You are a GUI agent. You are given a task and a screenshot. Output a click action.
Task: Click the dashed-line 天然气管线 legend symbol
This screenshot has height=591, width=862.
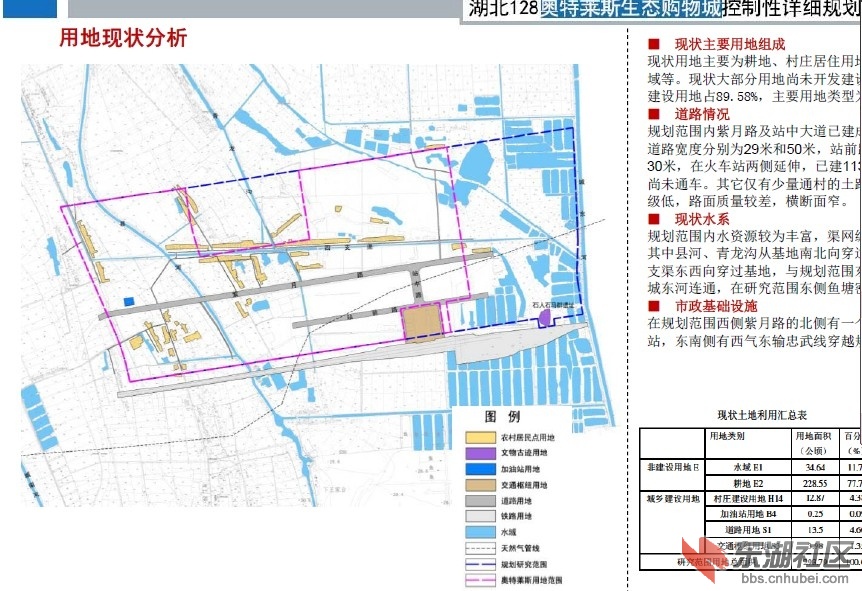(480, 548)
